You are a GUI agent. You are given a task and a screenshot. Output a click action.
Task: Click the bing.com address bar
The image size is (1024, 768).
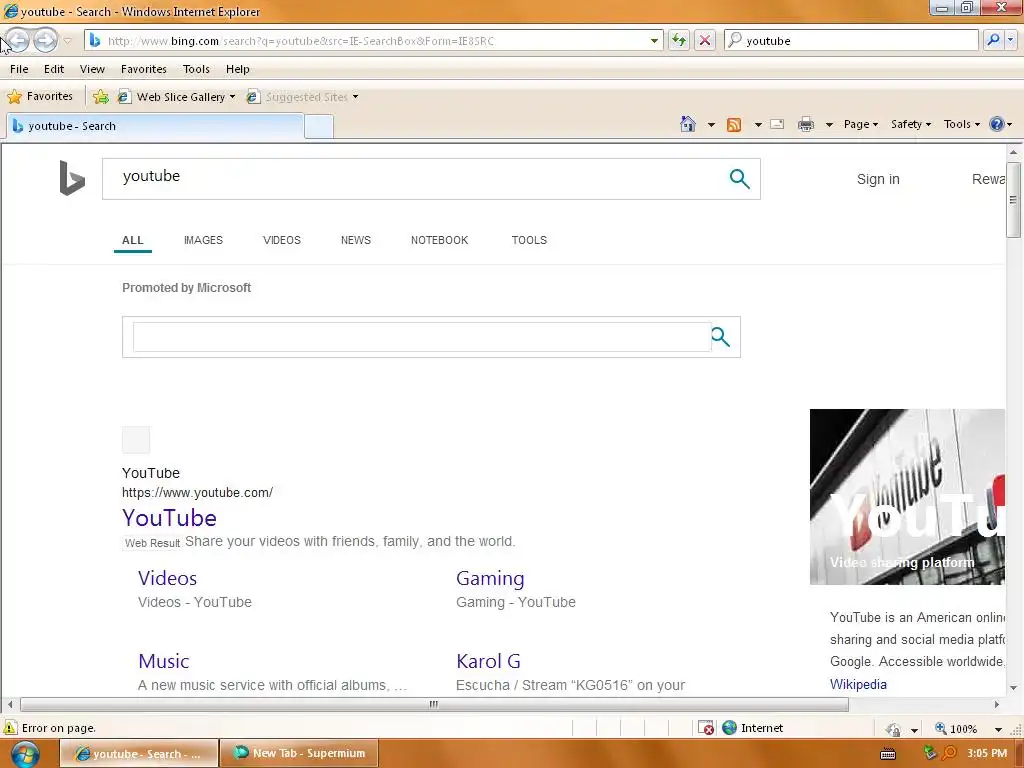tap(373, 40)
